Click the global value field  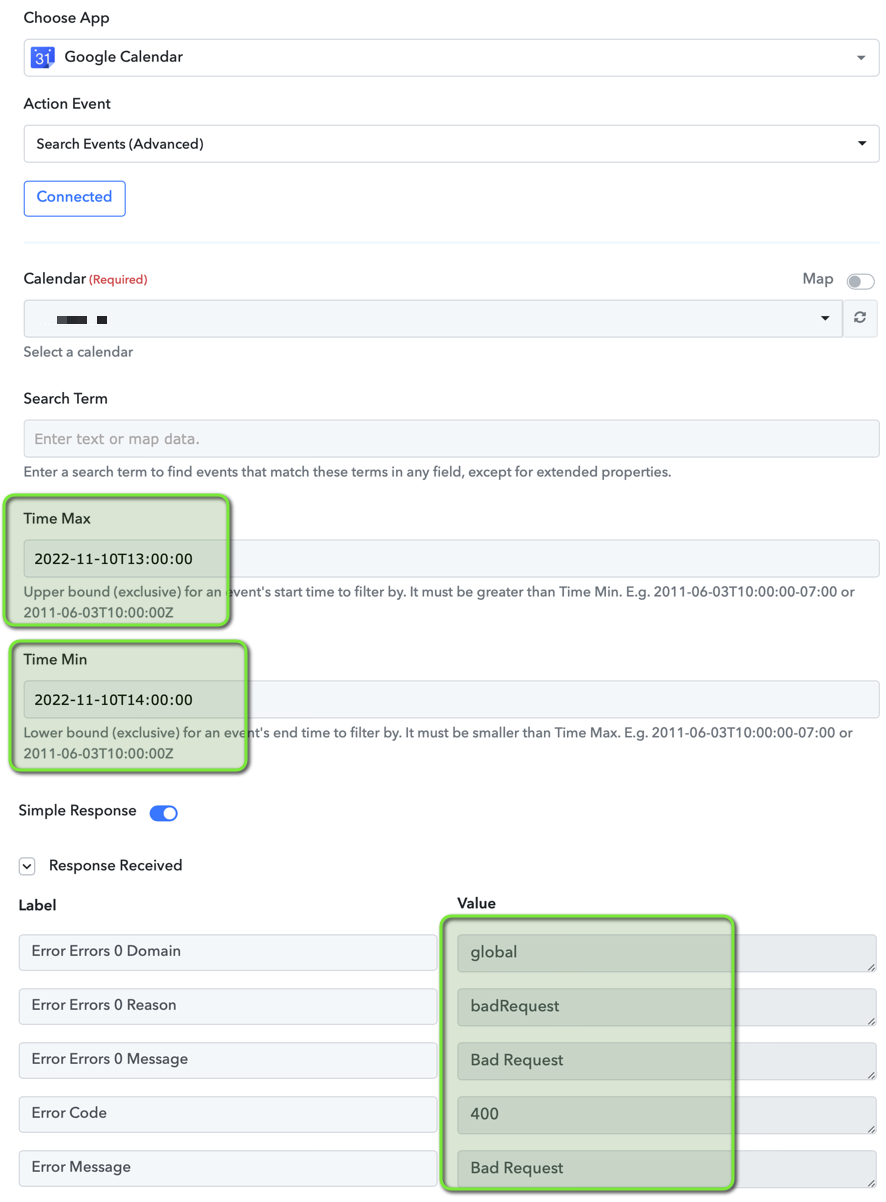[x=667, y=952]
